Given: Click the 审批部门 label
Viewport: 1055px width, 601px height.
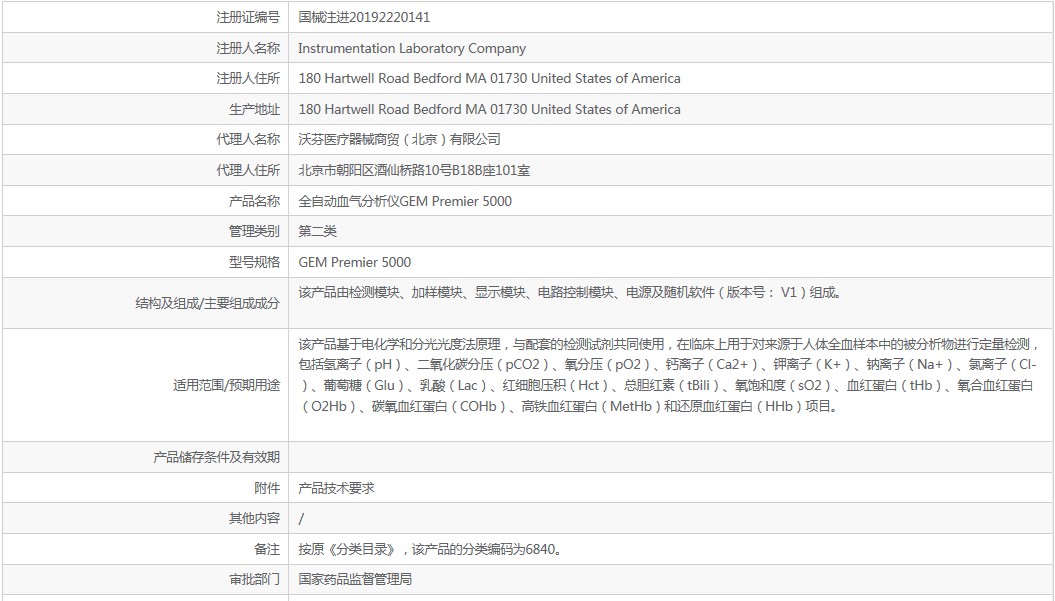Looking at the screenshot, I should 254,579.
